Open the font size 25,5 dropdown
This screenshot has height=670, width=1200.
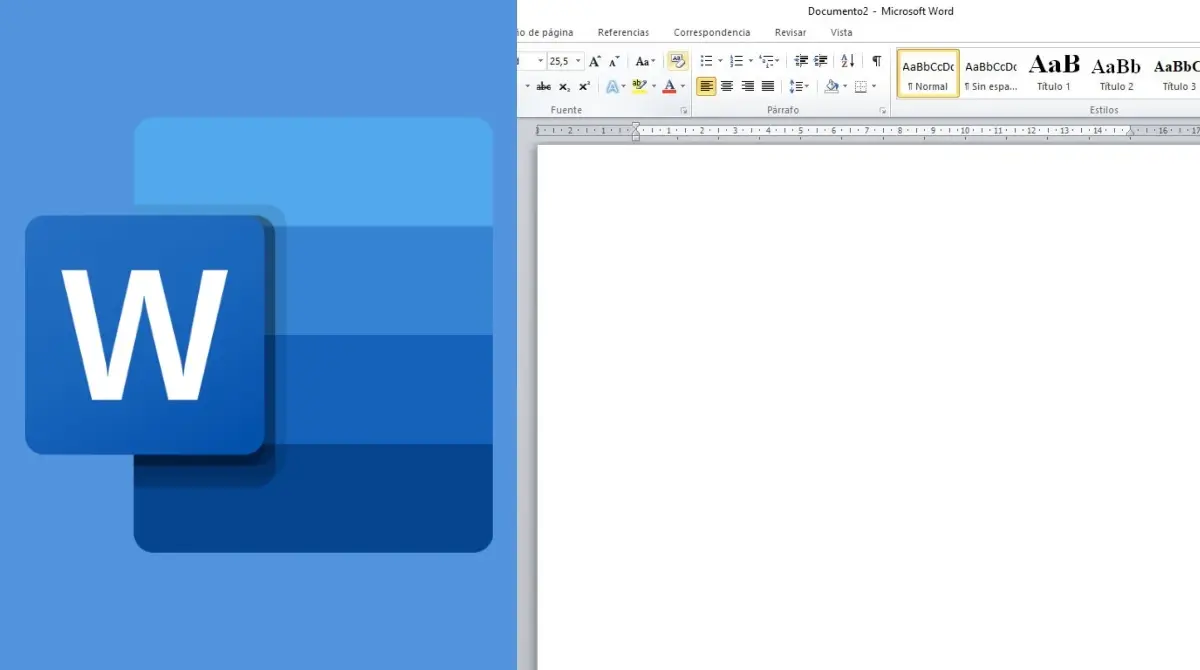pyautogui.click(x=578, y=61)
